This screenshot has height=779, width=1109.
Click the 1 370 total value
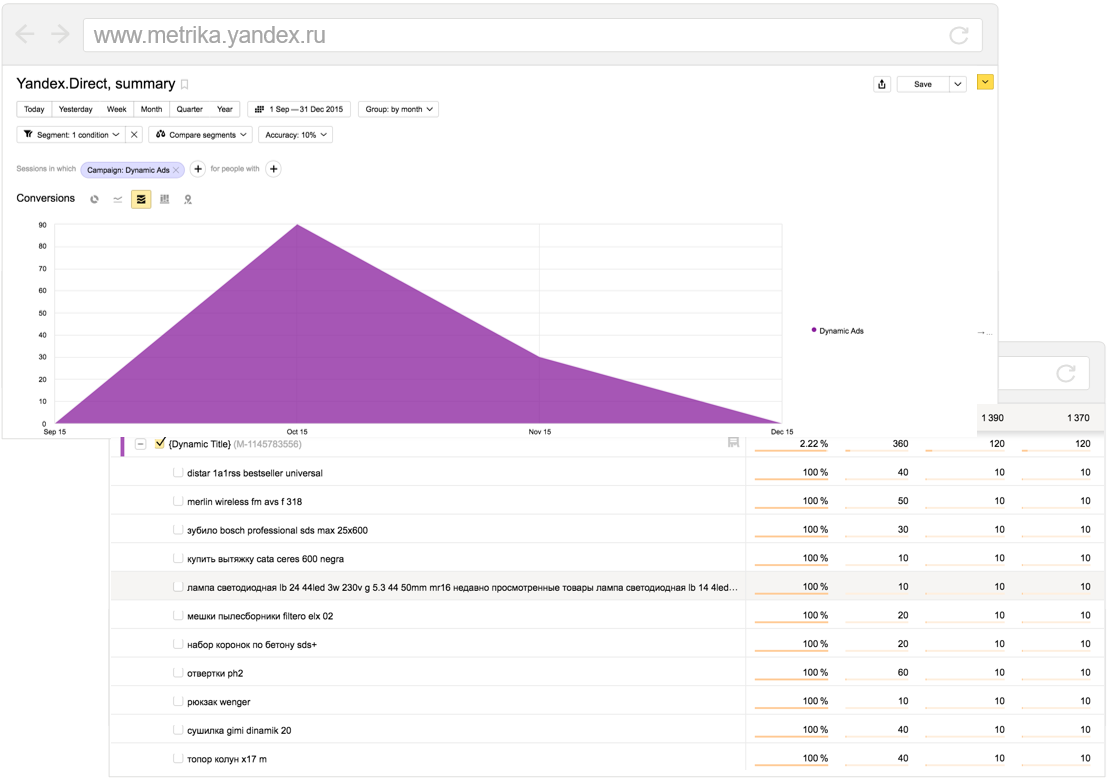(1078, 417)
